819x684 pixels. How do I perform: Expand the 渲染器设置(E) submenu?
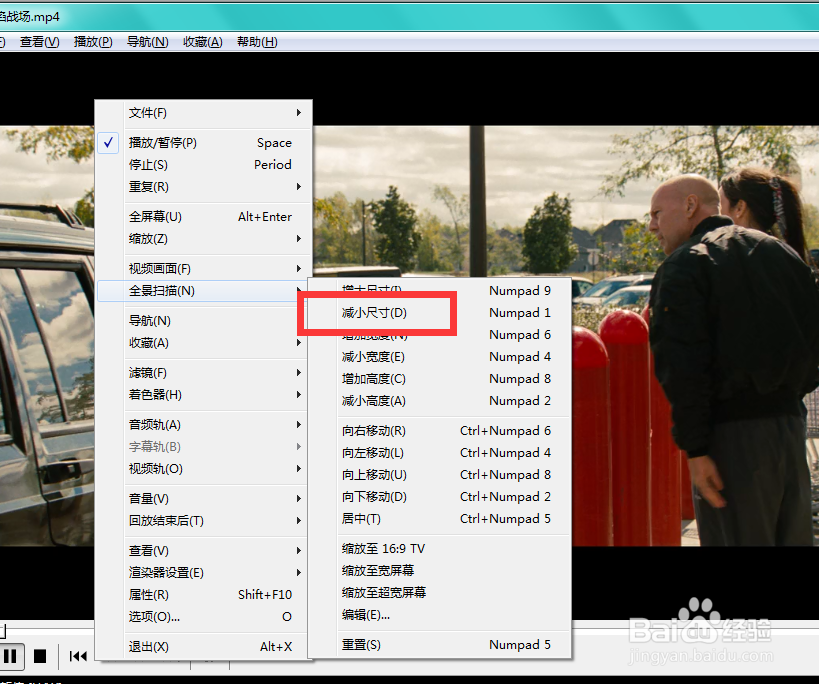pos(204,573)
